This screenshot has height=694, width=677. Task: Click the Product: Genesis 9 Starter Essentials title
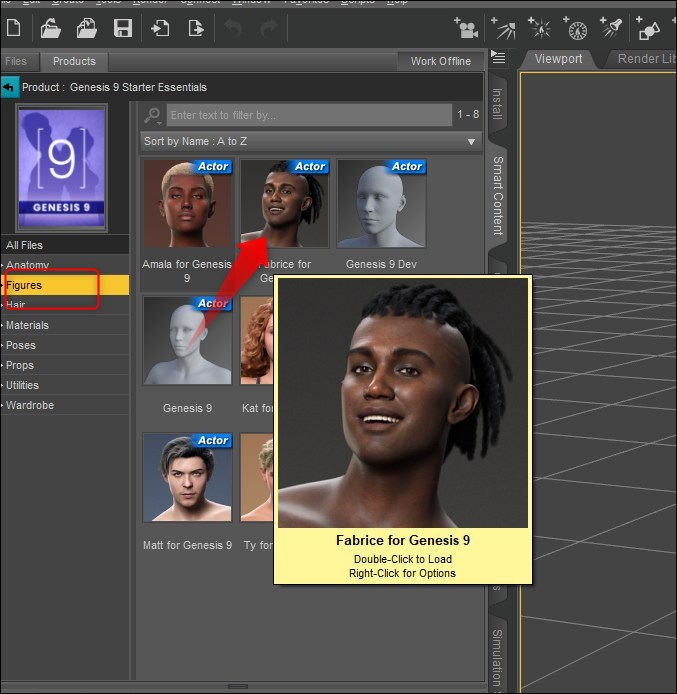(x=114, y=87)
